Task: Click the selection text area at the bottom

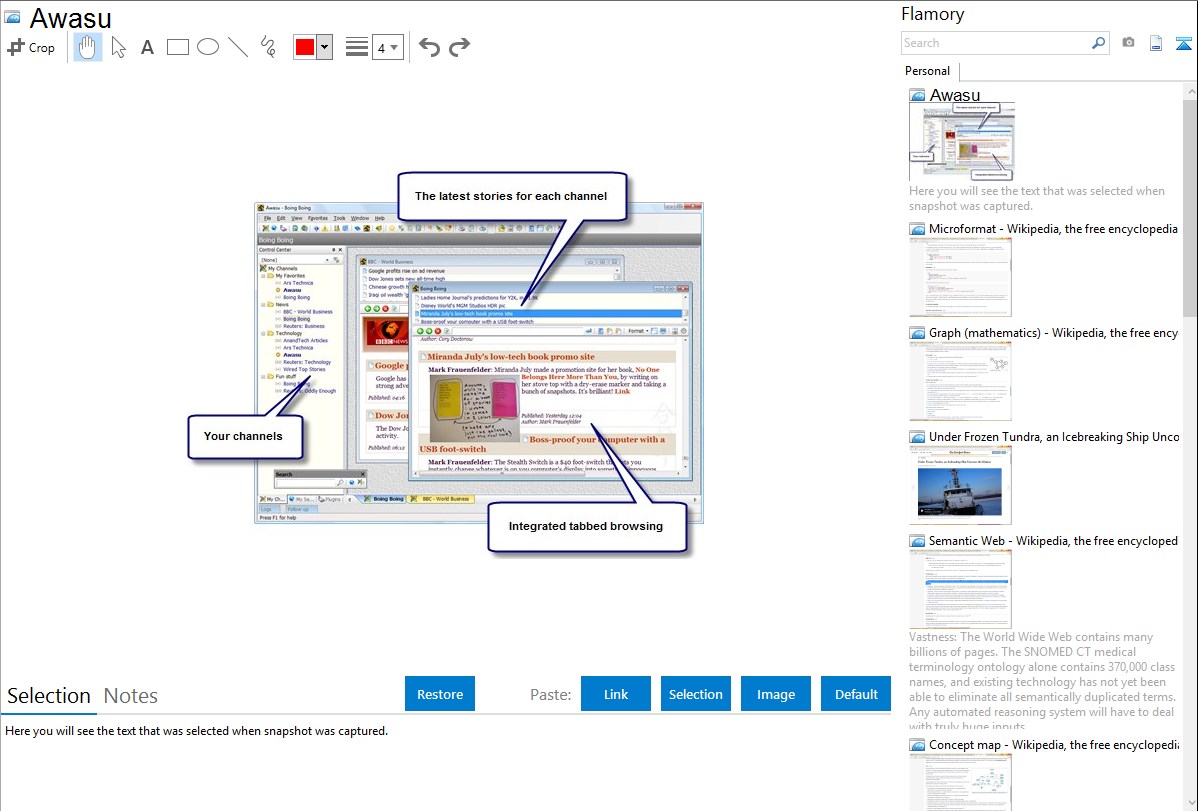Action: [x=445, y=764]
